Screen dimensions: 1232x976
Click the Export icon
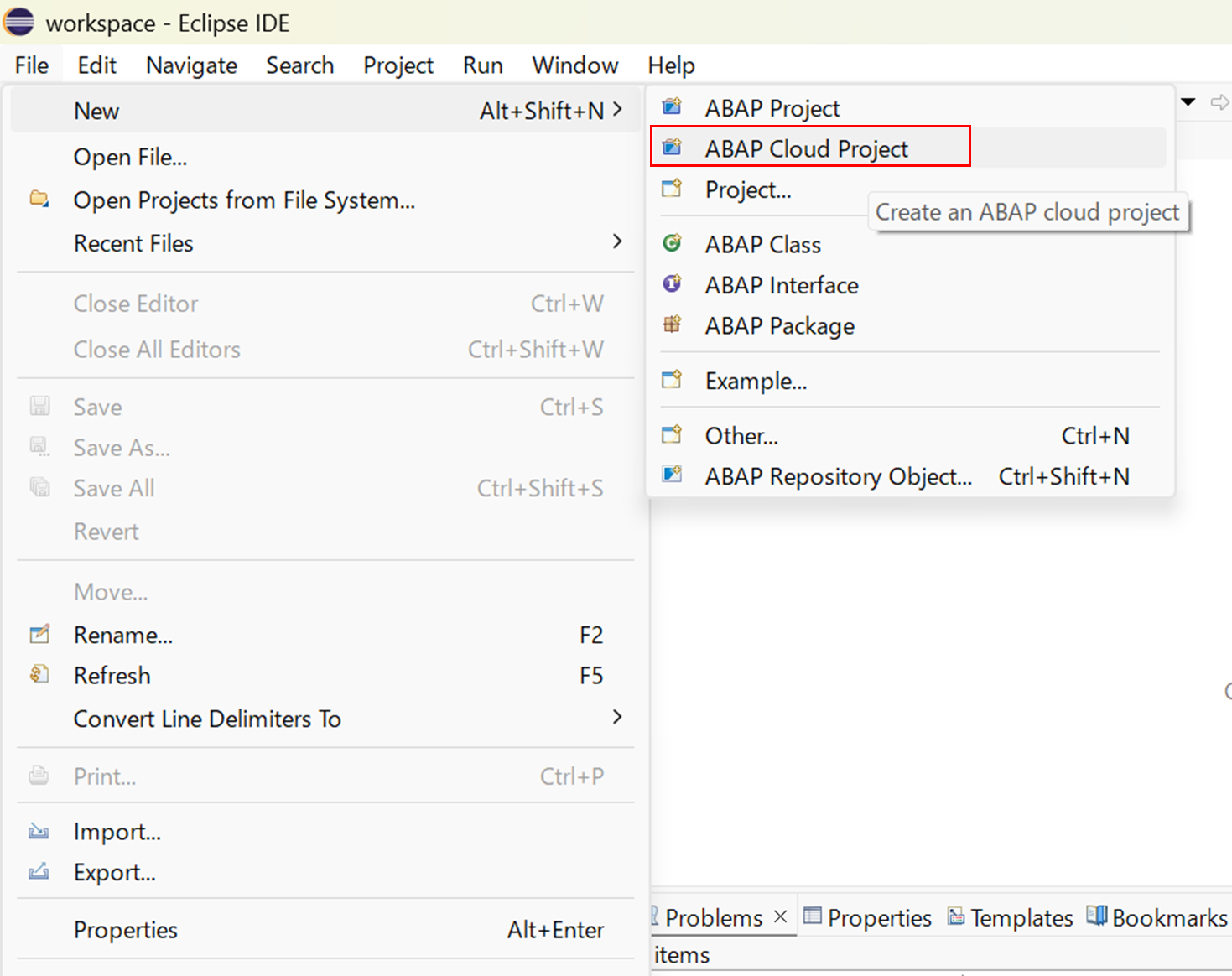39,871
